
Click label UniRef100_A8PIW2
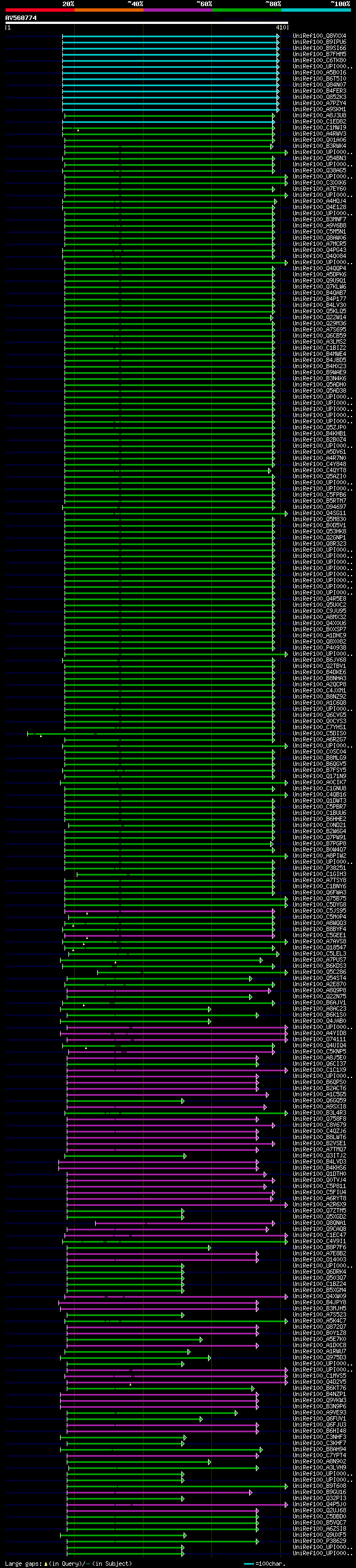coord(319,856)
